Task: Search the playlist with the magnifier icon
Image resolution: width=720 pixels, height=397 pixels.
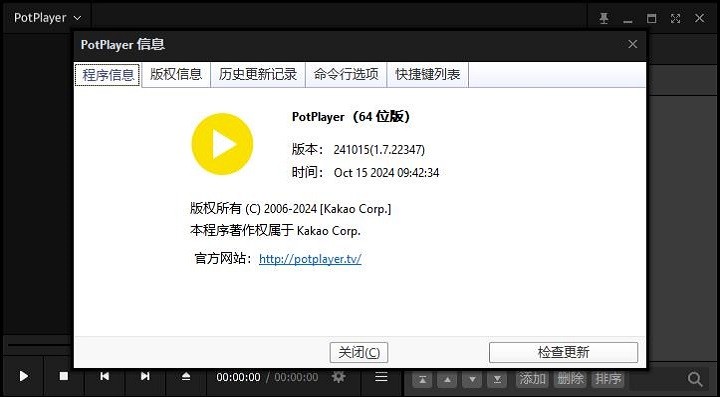Action: point(695,379)
